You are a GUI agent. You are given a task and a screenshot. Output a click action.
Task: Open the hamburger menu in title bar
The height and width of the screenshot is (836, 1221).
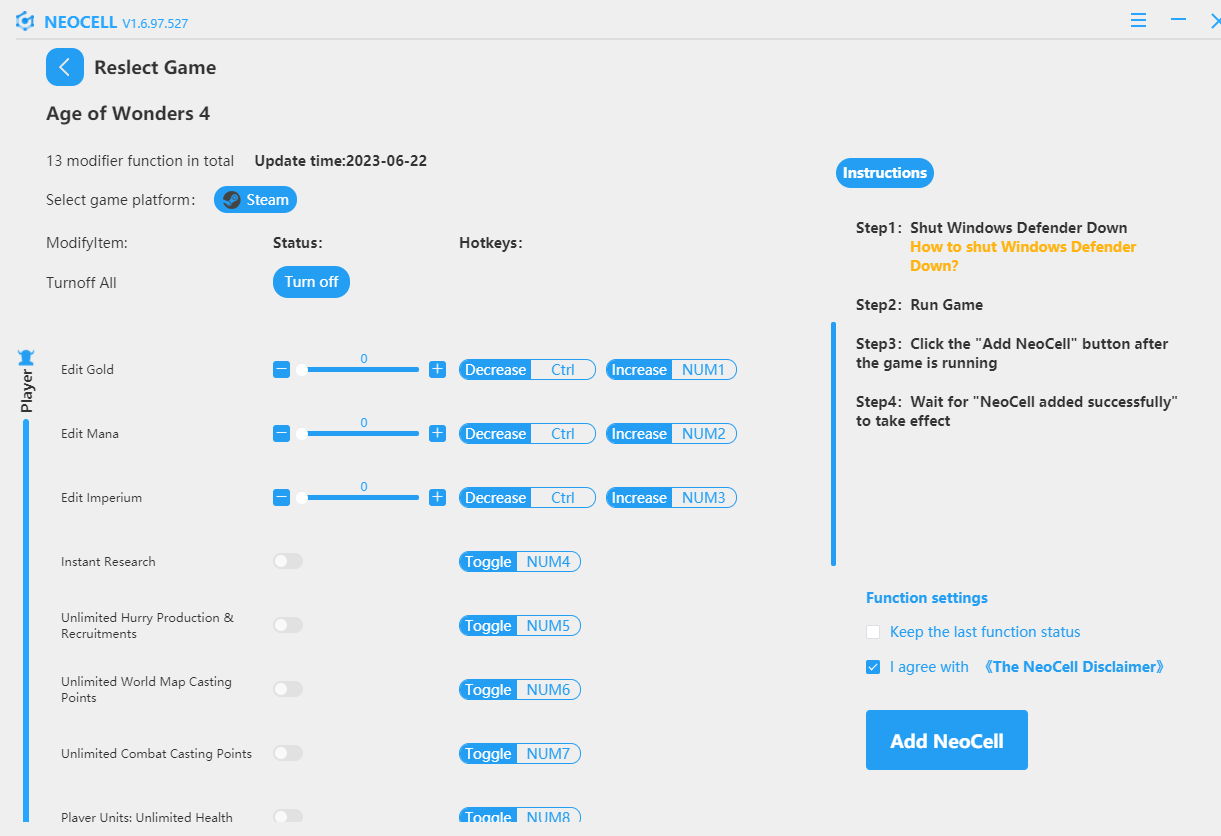tap(1139, 20)
